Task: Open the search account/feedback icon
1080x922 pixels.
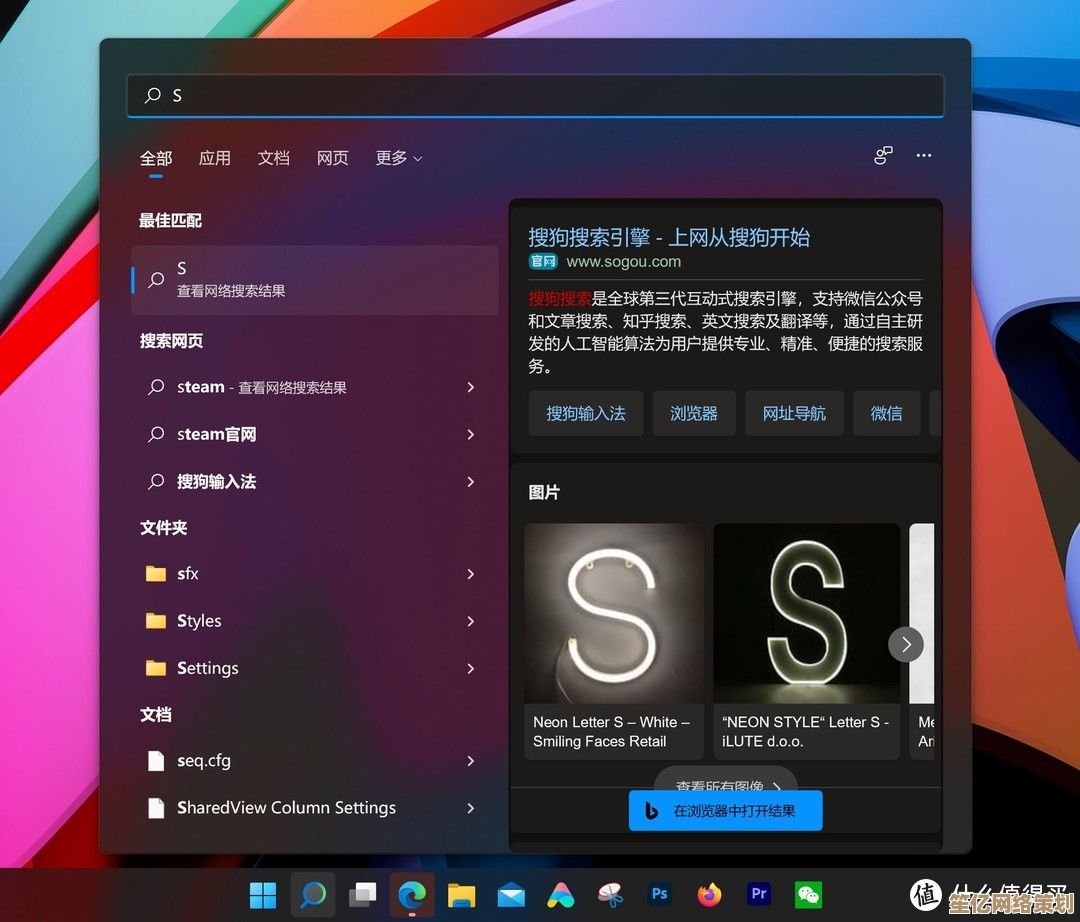Action: (883, 156)
